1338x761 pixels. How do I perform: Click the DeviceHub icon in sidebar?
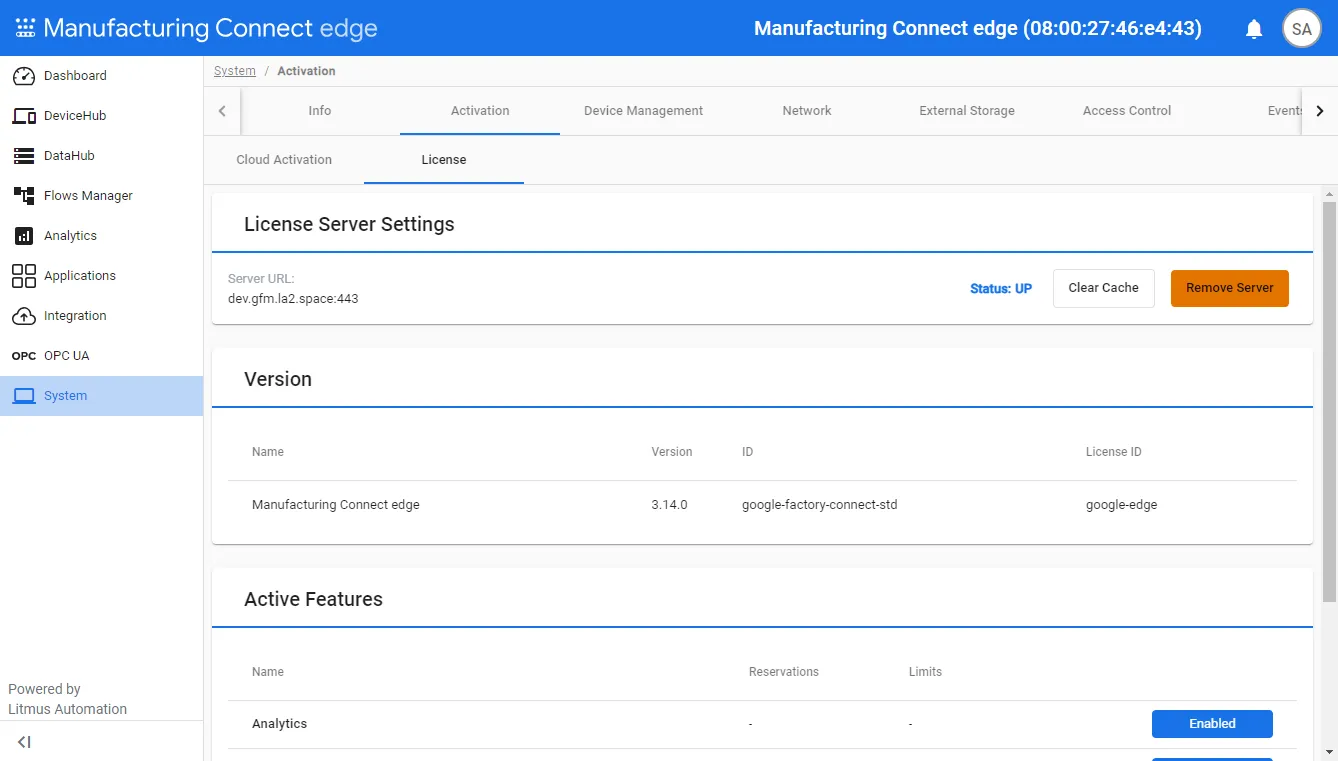point(24,116)
